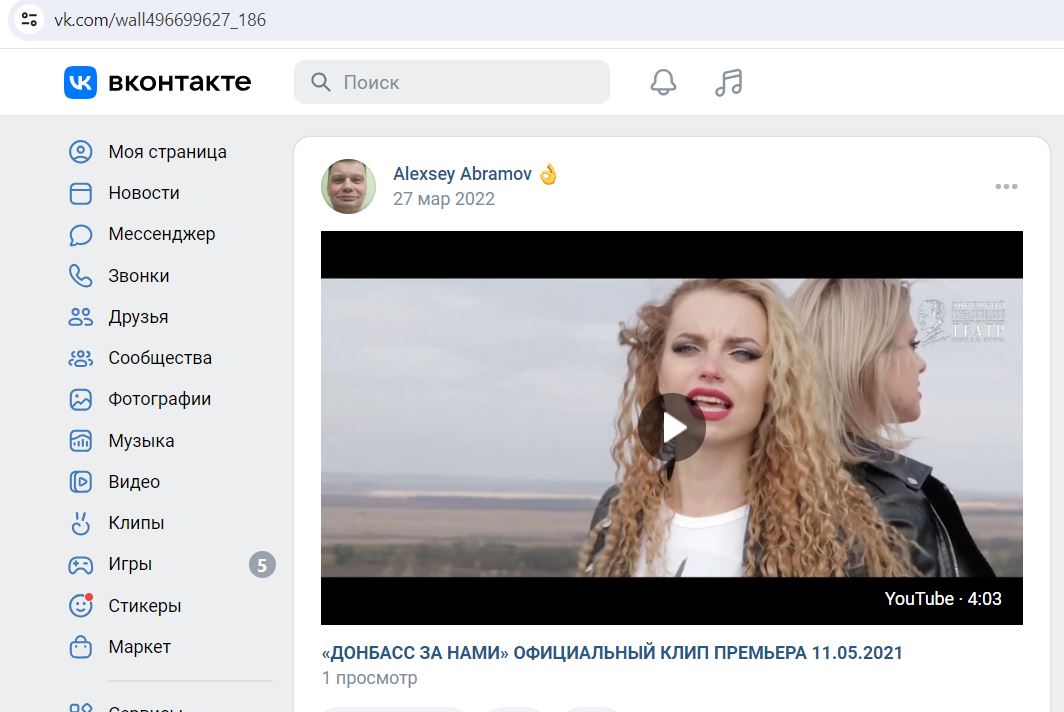Click the YouTube · 4:03 duration label
The height and width of the screenshot is (712, 1064).
pyautogui.click(x=943, y=599)
